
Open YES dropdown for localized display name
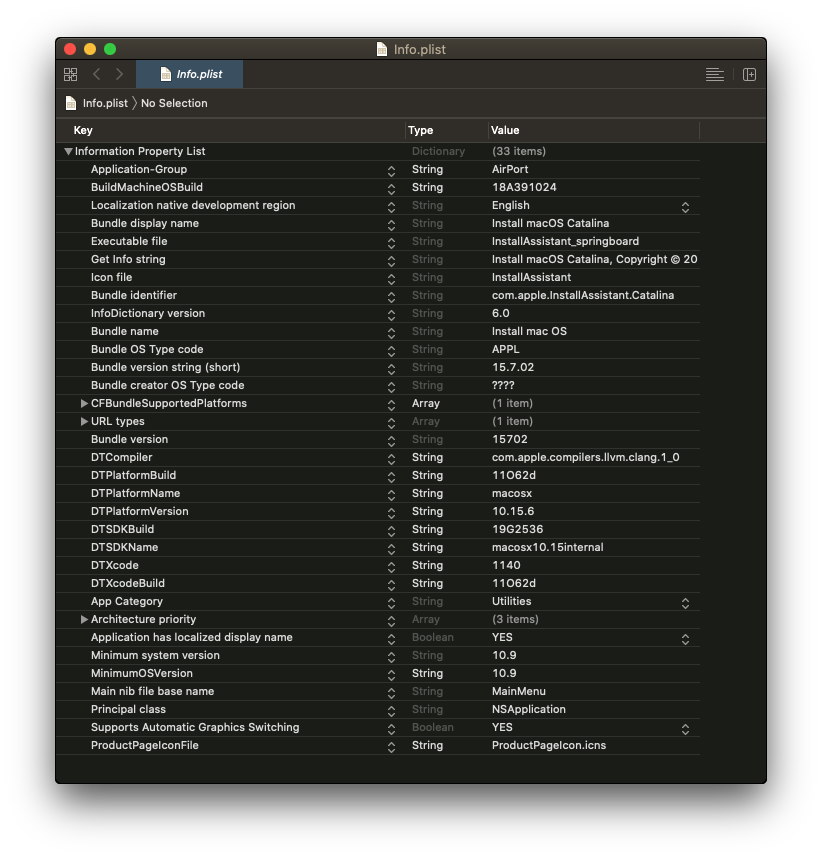click(685, 639)
